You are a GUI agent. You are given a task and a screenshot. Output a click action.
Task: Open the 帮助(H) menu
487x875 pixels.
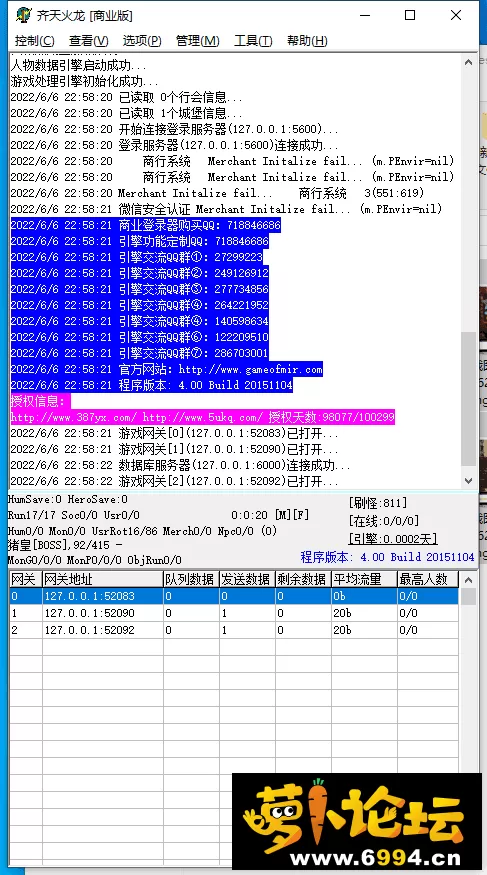[x=307, y=41]
